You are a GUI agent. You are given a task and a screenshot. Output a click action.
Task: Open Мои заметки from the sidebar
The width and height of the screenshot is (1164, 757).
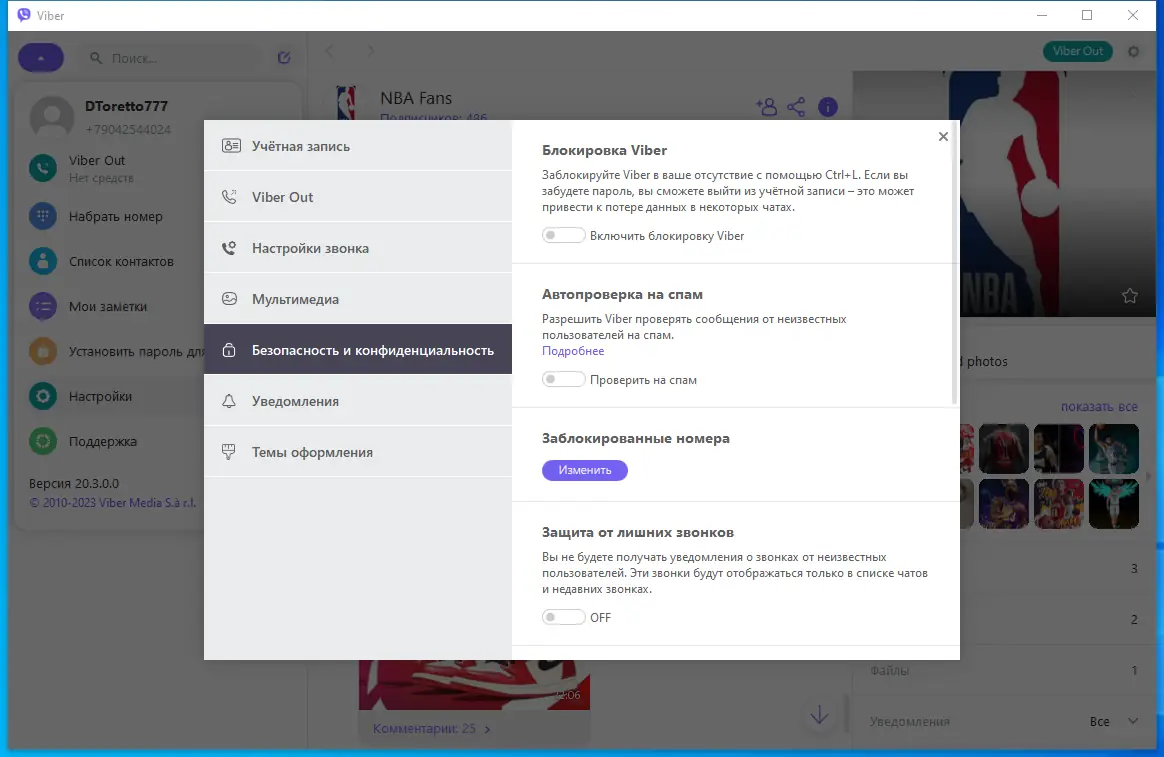click(41, 306)
